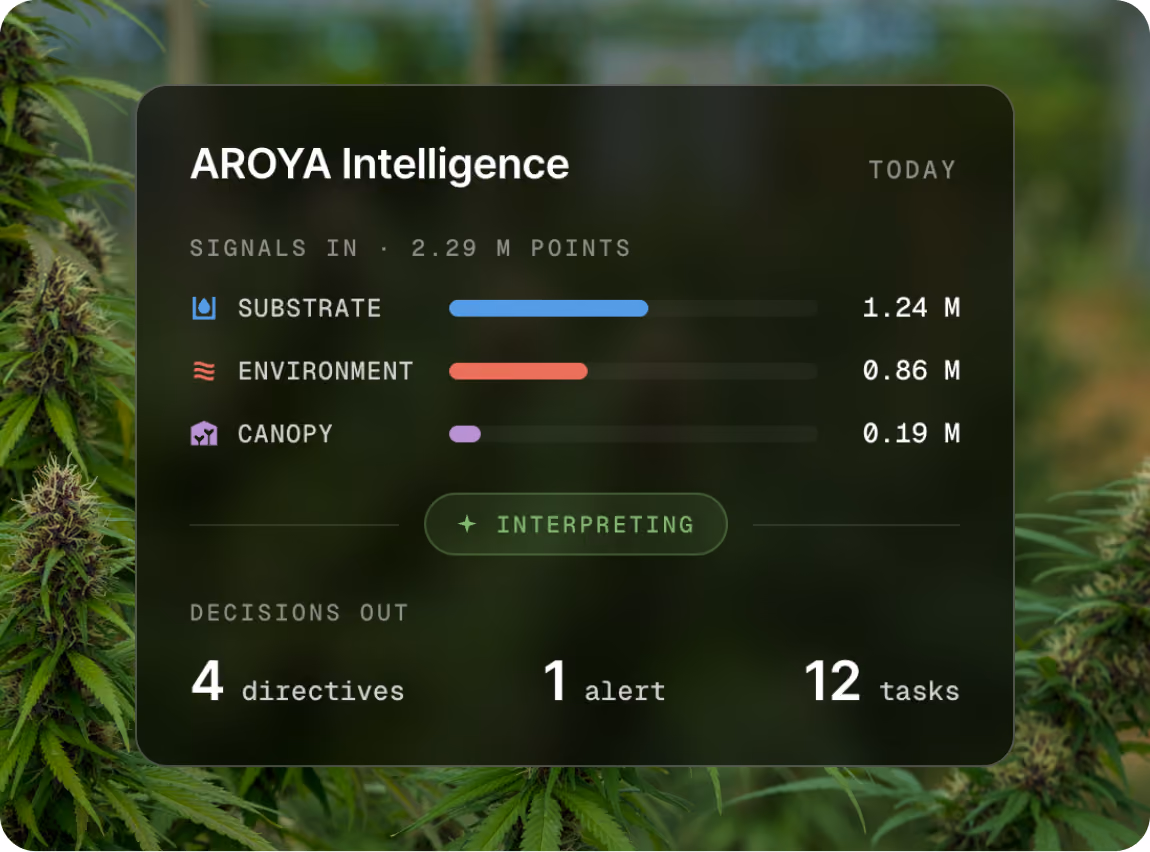Click the red Environment progress bar
Image resolution: width=1150 pixels, height=852 pixels.
coord(519,371)
